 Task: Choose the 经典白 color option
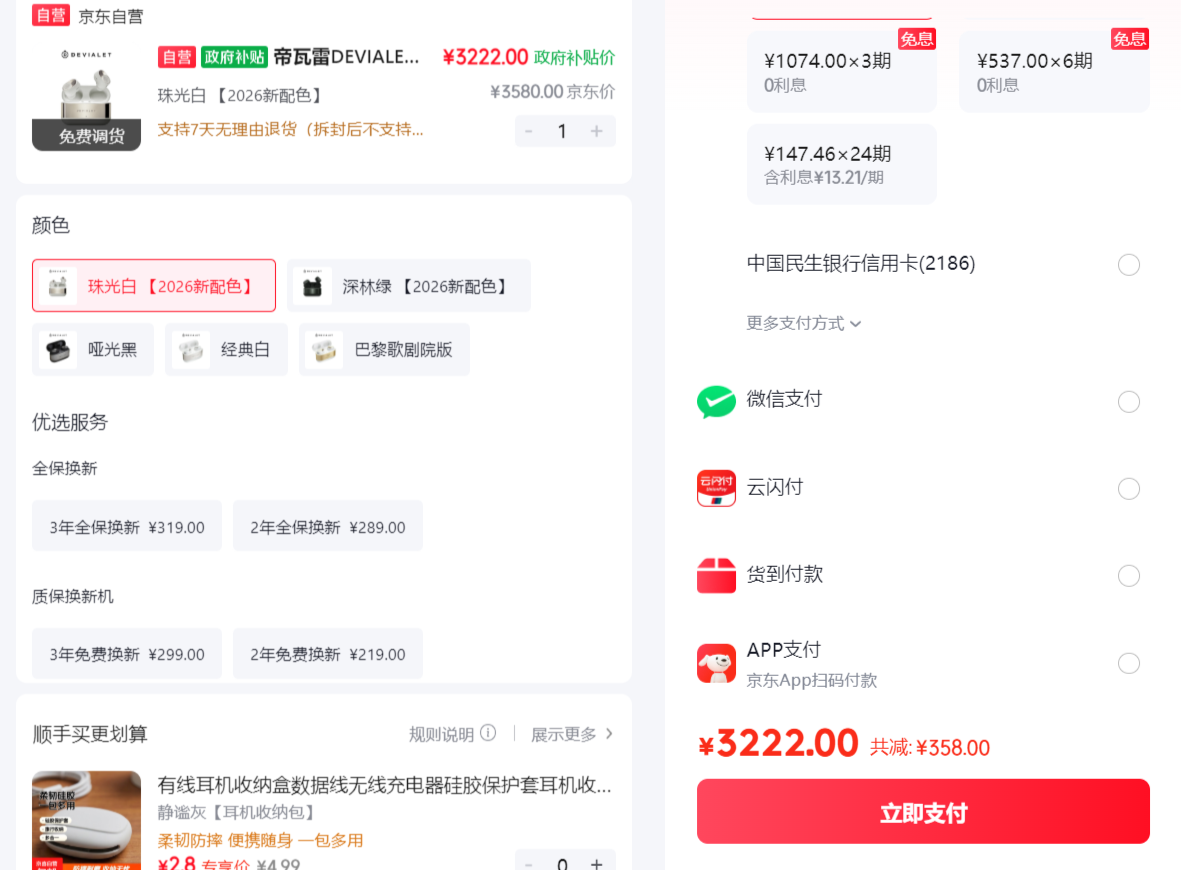226,350
